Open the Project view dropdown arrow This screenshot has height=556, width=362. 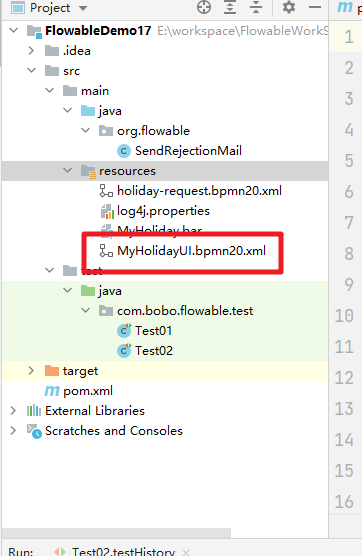coord(83,8)
